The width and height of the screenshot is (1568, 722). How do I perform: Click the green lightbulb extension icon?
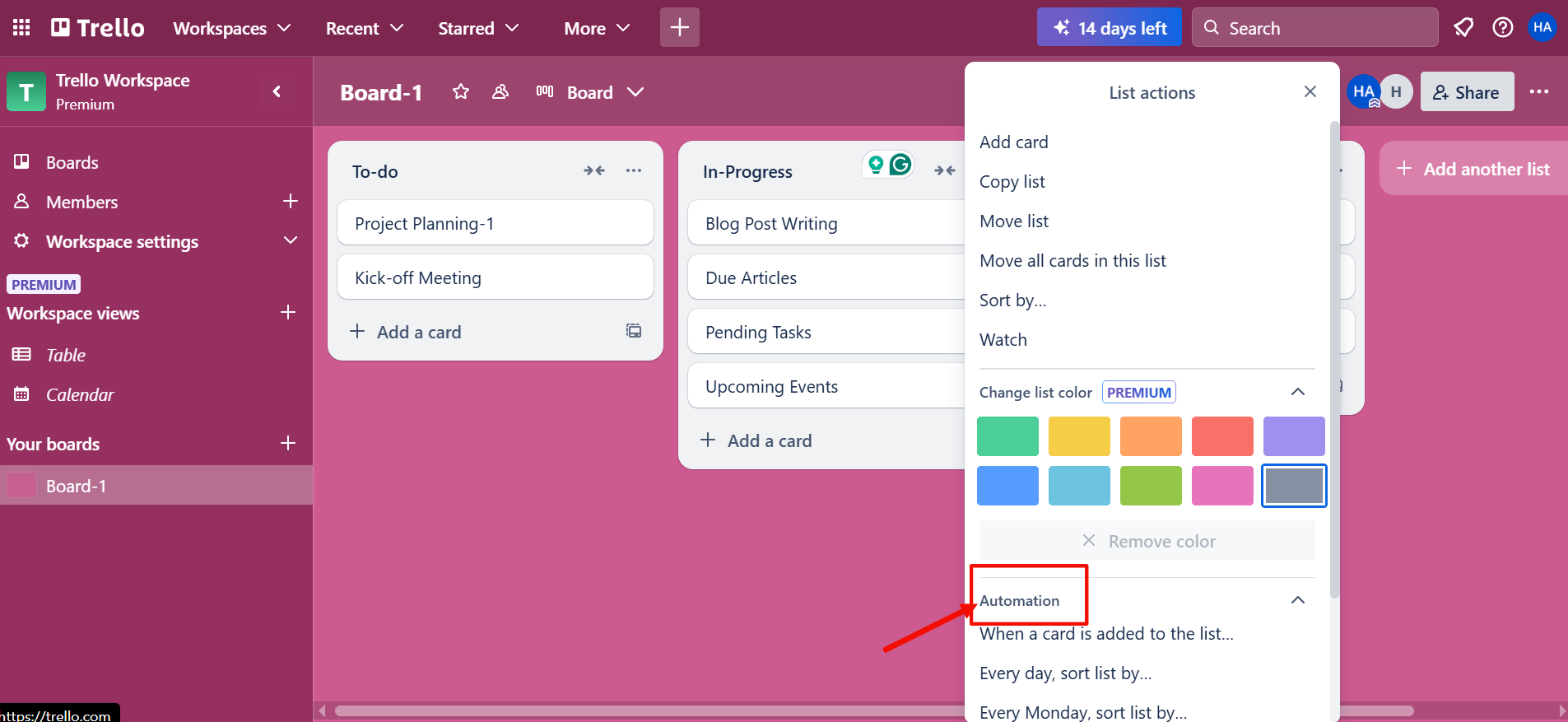pyautogui.click(x=876, y=165)
